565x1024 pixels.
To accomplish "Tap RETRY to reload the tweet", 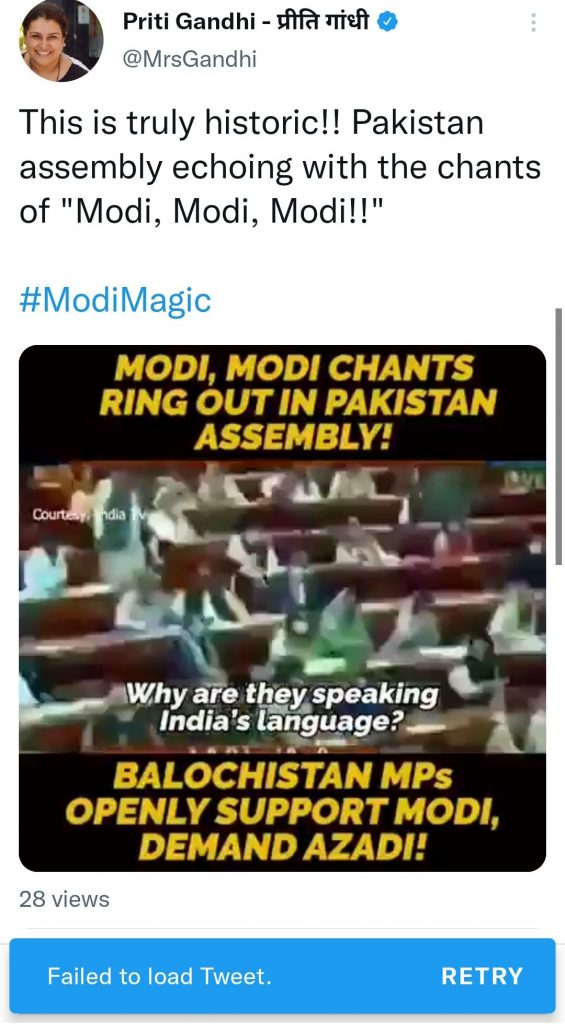I will click(482, 976).
